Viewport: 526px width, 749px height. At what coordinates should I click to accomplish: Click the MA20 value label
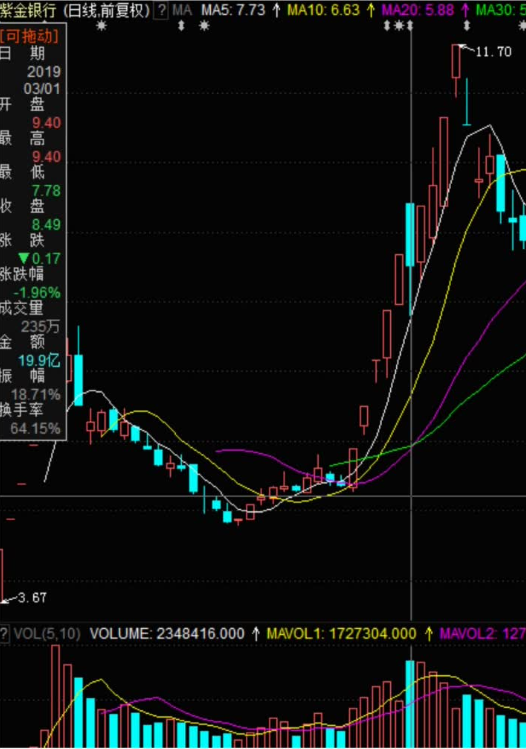click(418, 10)
